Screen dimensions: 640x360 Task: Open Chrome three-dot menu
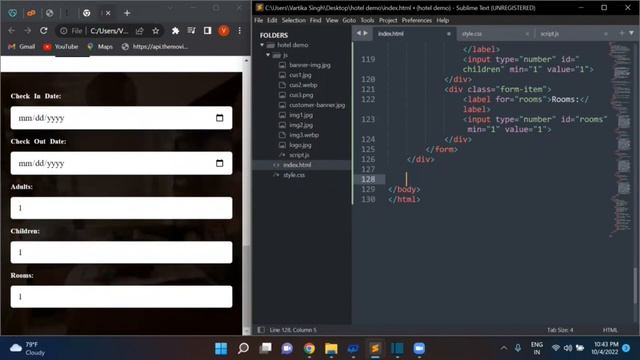tap(240, 31)
